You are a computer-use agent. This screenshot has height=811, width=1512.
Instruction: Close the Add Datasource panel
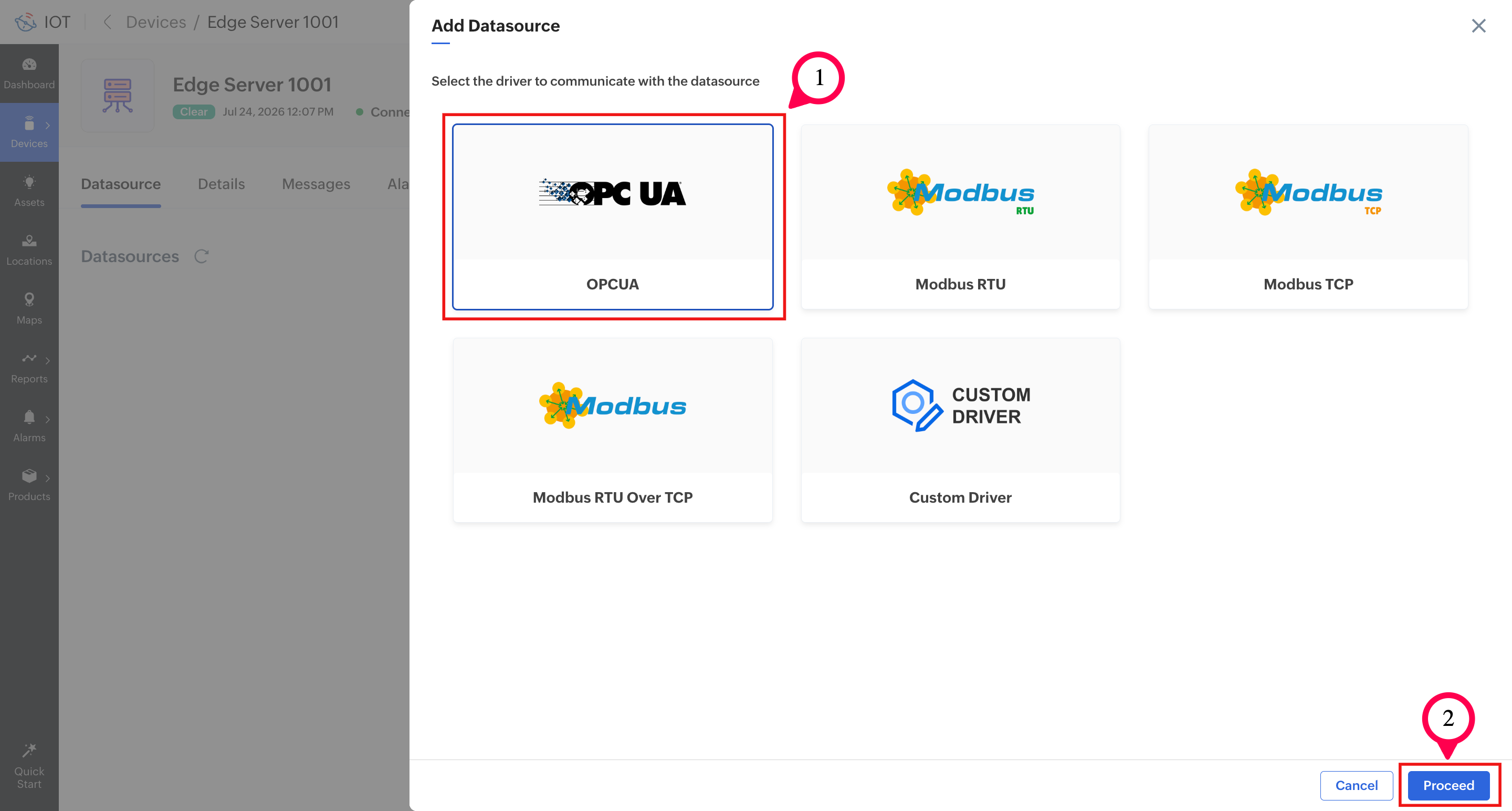[1478, 26]
